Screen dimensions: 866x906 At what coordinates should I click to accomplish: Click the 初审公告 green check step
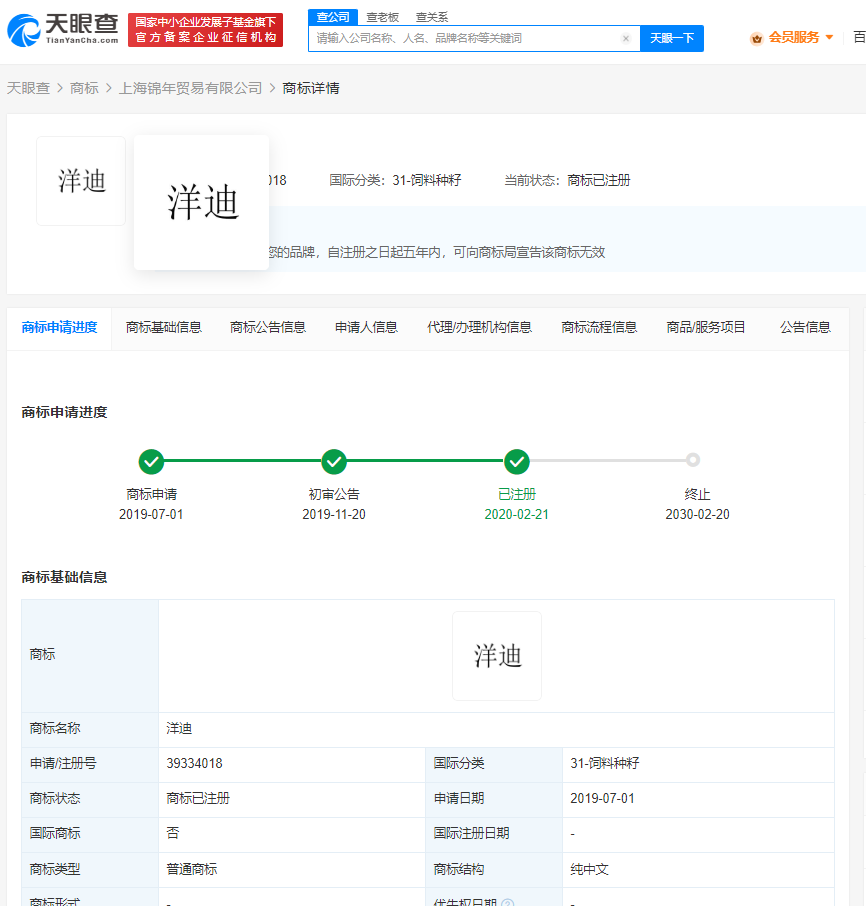(x=334, y=461)
